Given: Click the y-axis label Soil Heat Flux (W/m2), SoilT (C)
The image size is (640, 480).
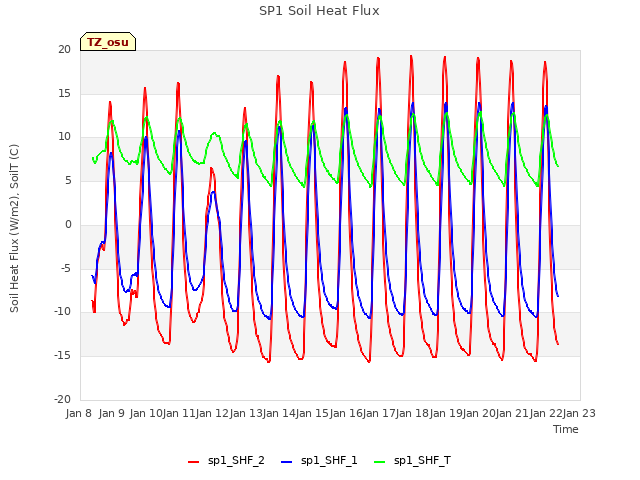Looking at the screenshot, I should 14,228.
